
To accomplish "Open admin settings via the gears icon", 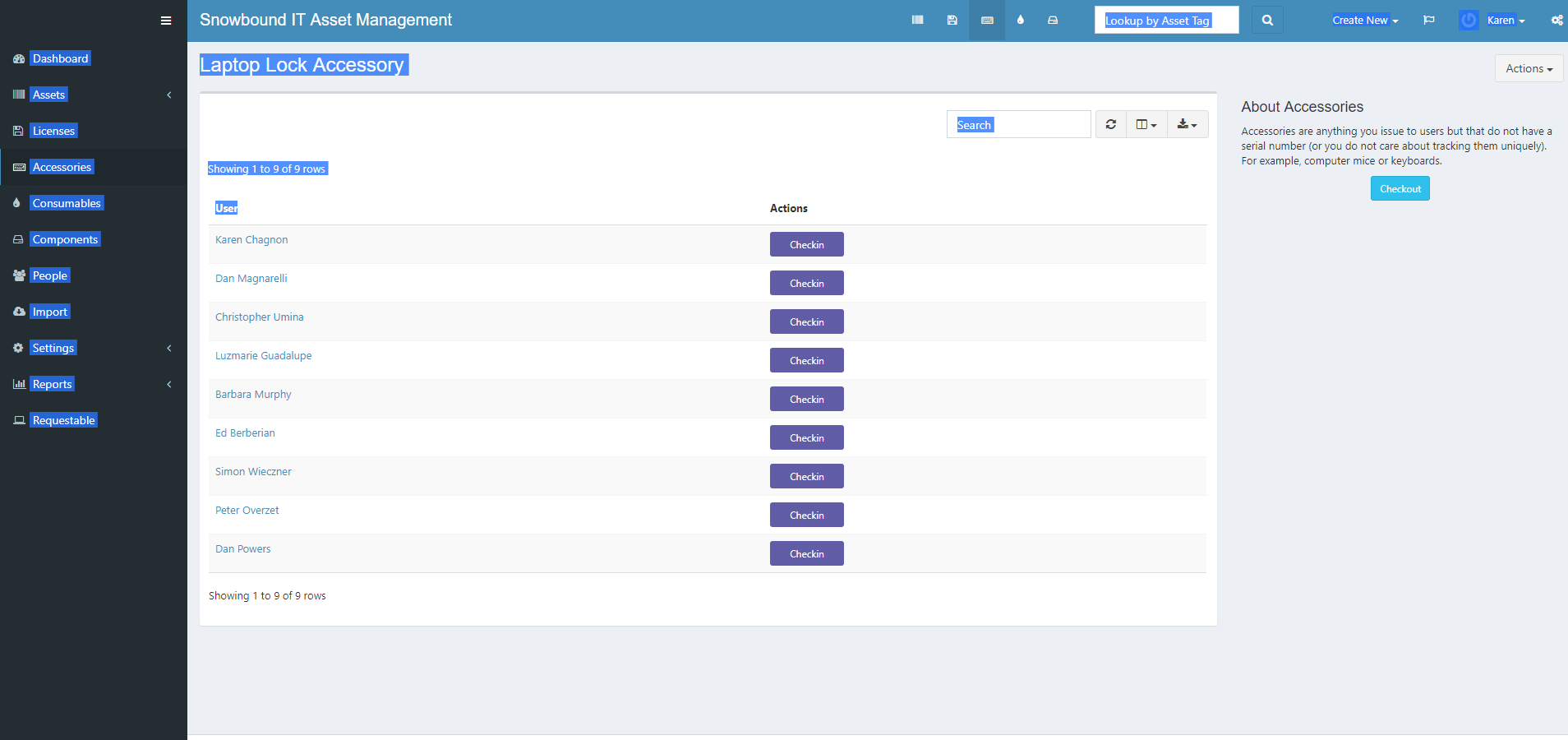I will pos(1556,20).
